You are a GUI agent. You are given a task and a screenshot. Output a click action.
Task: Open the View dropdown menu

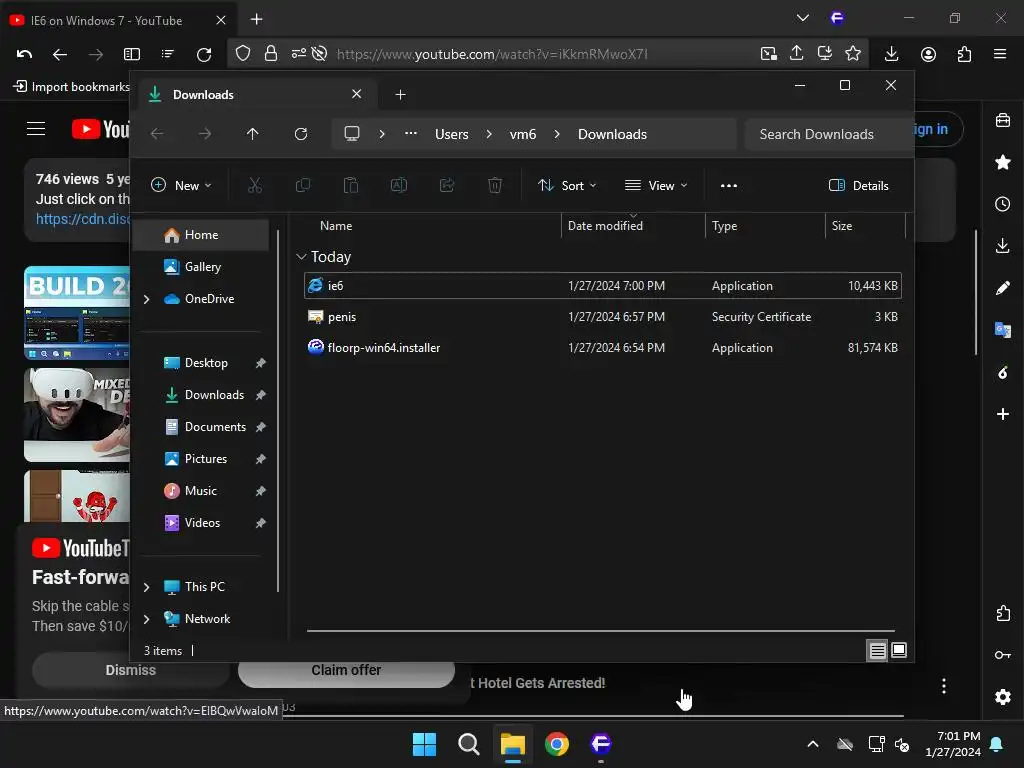pyautogui.click(x=656, y=185)
